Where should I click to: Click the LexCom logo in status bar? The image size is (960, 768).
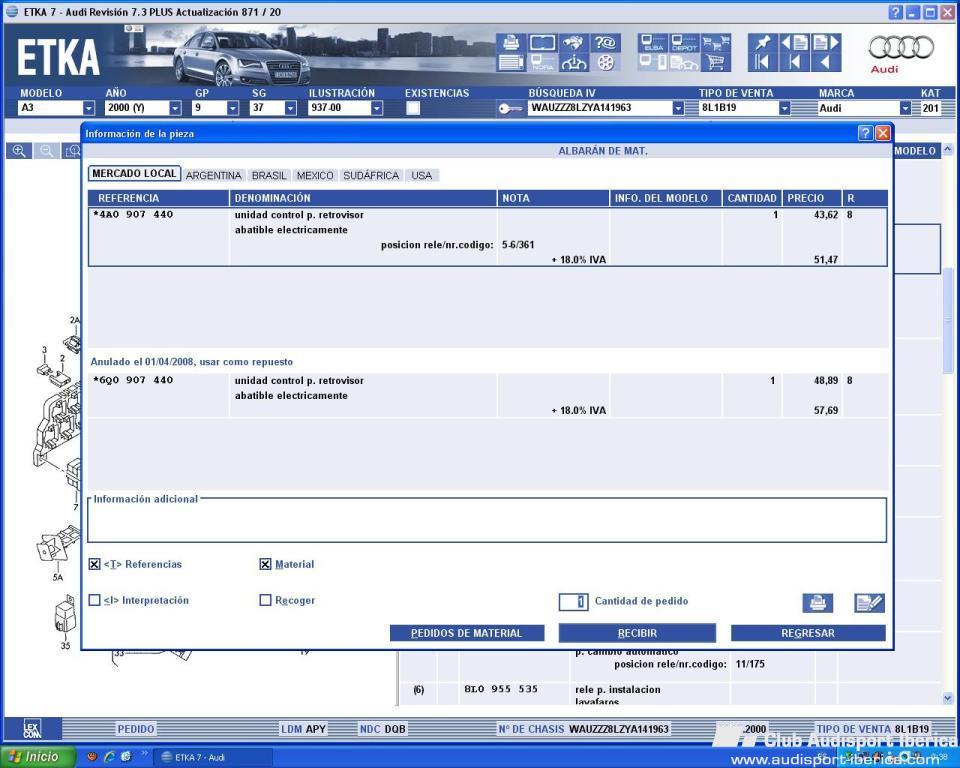point(32,729)
